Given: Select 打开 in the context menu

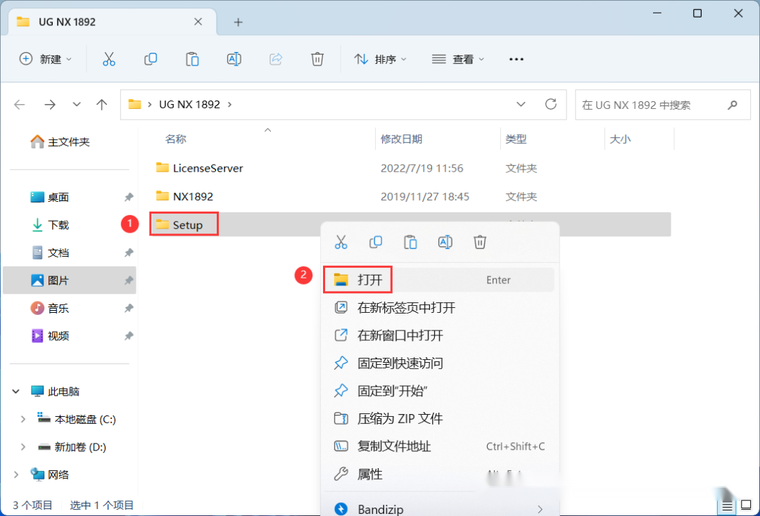Looking at the screenshot, I should click(439, 280).
